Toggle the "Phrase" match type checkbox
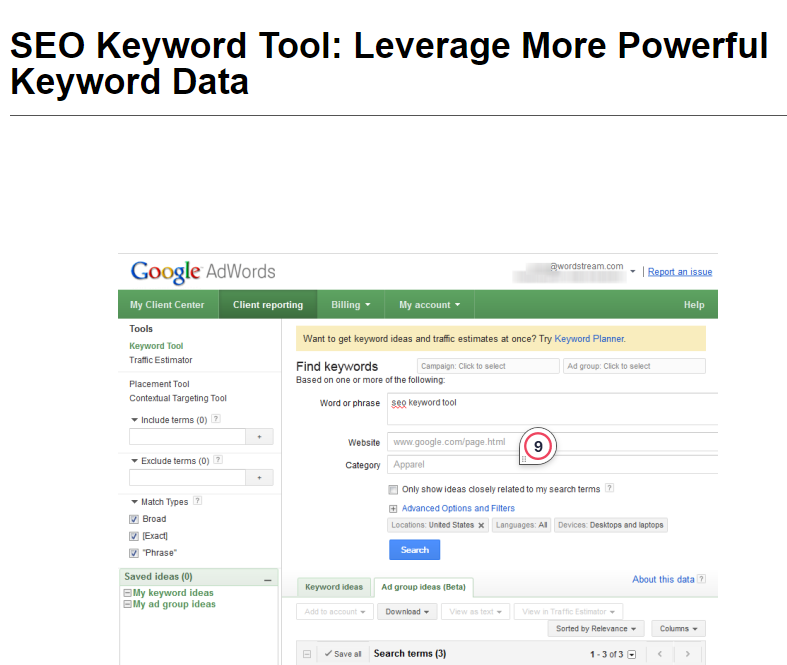787x665 pixels. [134, 553]
